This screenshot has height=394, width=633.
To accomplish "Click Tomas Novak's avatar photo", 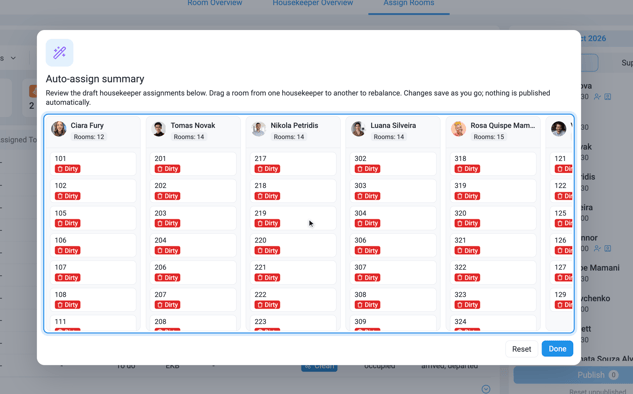I will [x=159, y=129].
